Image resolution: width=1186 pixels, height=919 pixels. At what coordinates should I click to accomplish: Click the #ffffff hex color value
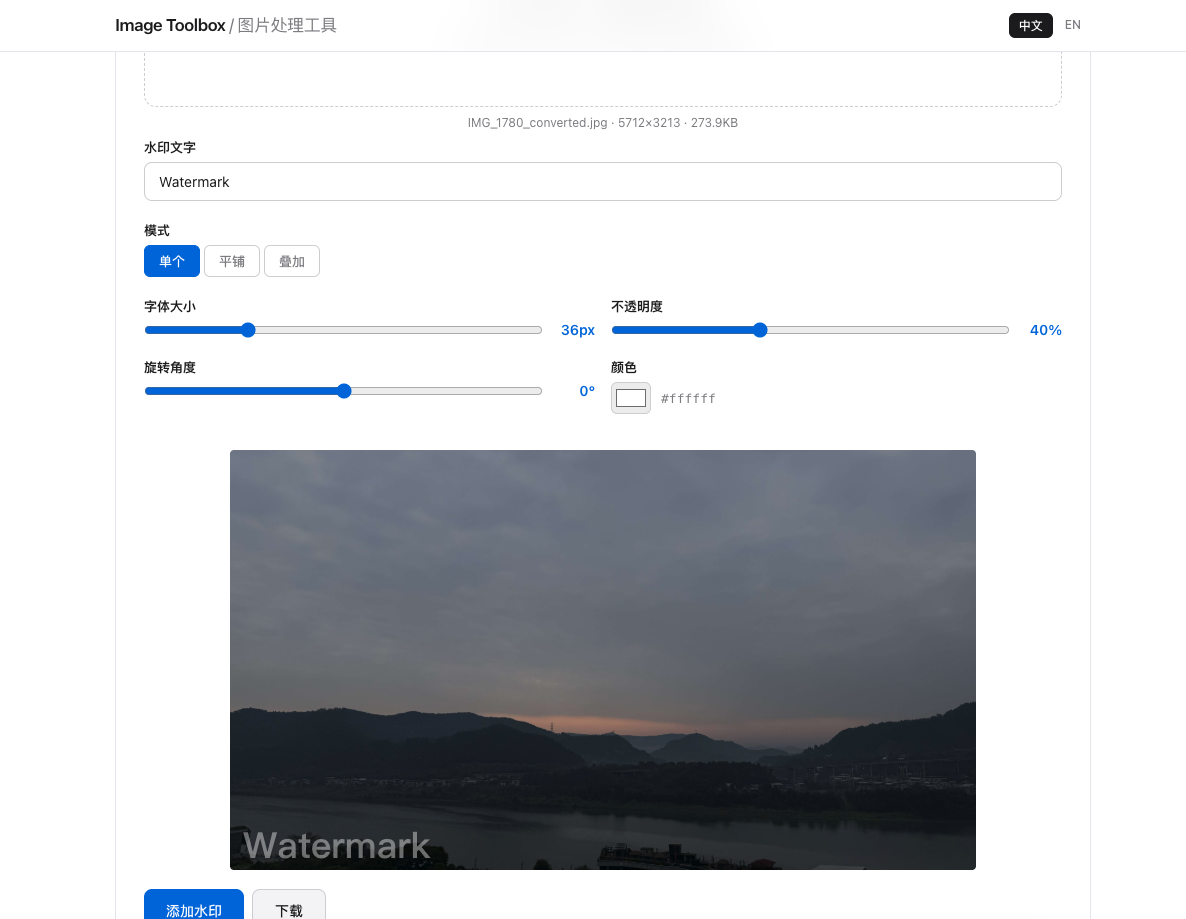coord(688,399)
